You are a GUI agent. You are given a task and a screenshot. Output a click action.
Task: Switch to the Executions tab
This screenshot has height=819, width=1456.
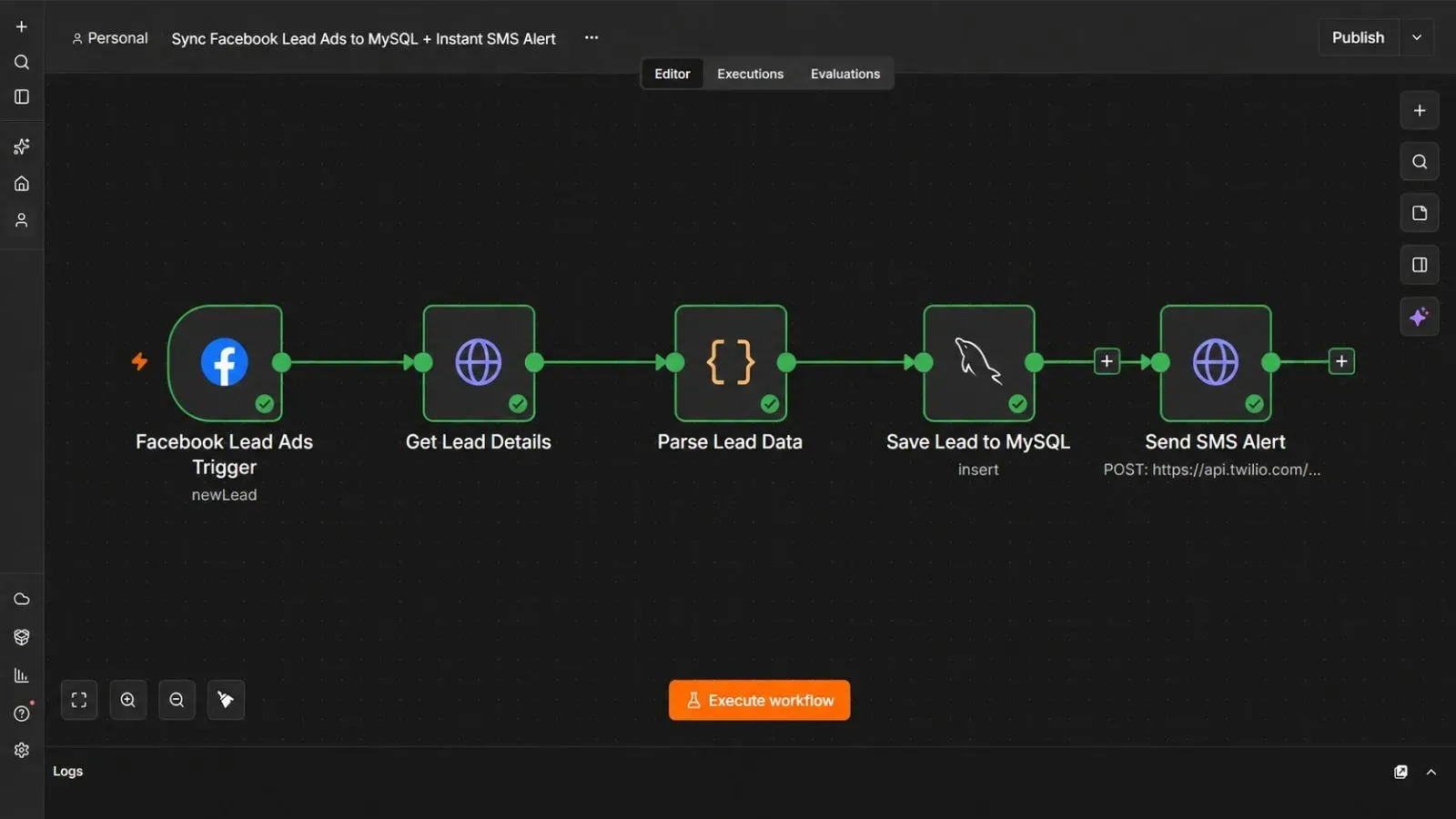[x=750, y=74]
